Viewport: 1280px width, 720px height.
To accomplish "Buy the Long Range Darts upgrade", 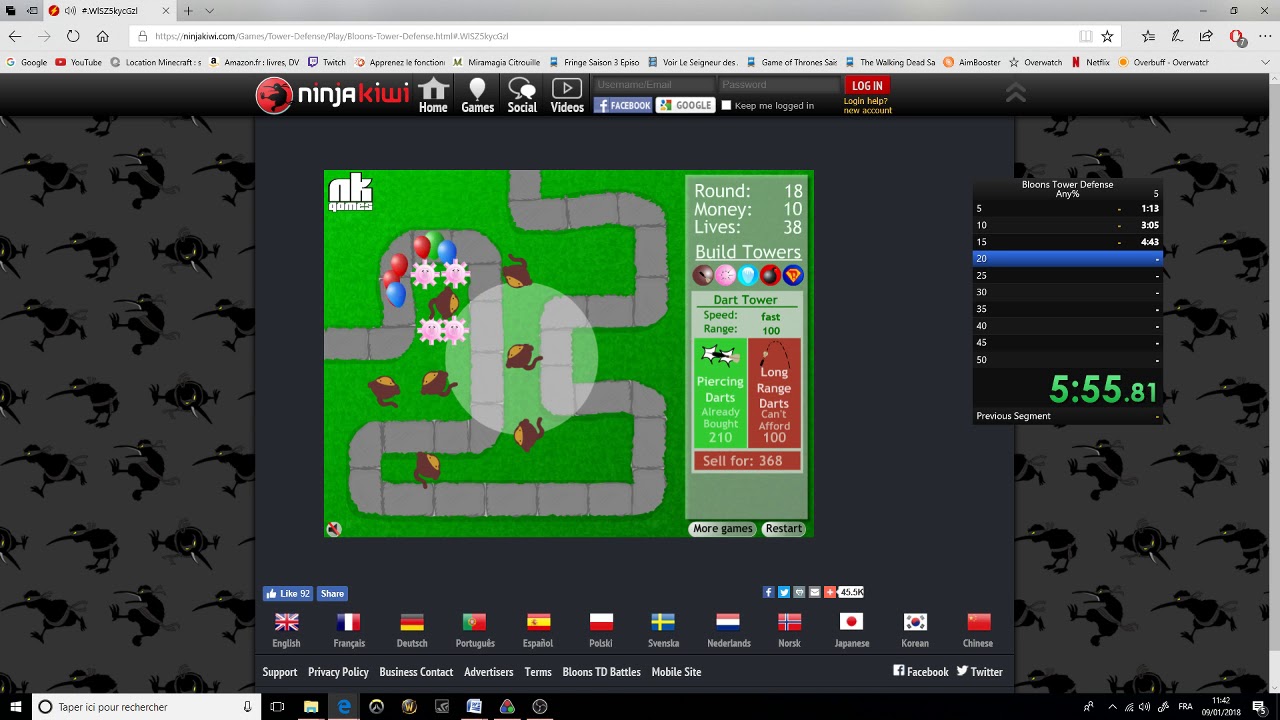I will coord(774,393).
